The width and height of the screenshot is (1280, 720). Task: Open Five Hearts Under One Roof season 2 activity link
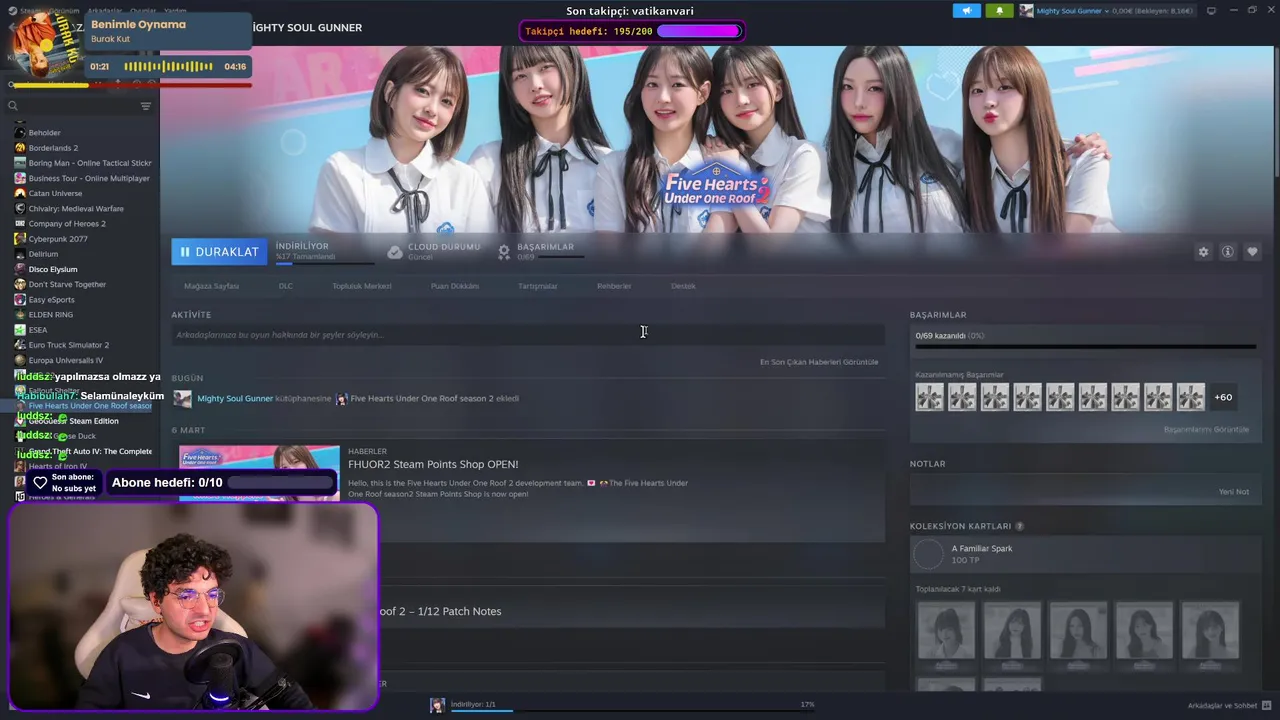coord(422,398)
